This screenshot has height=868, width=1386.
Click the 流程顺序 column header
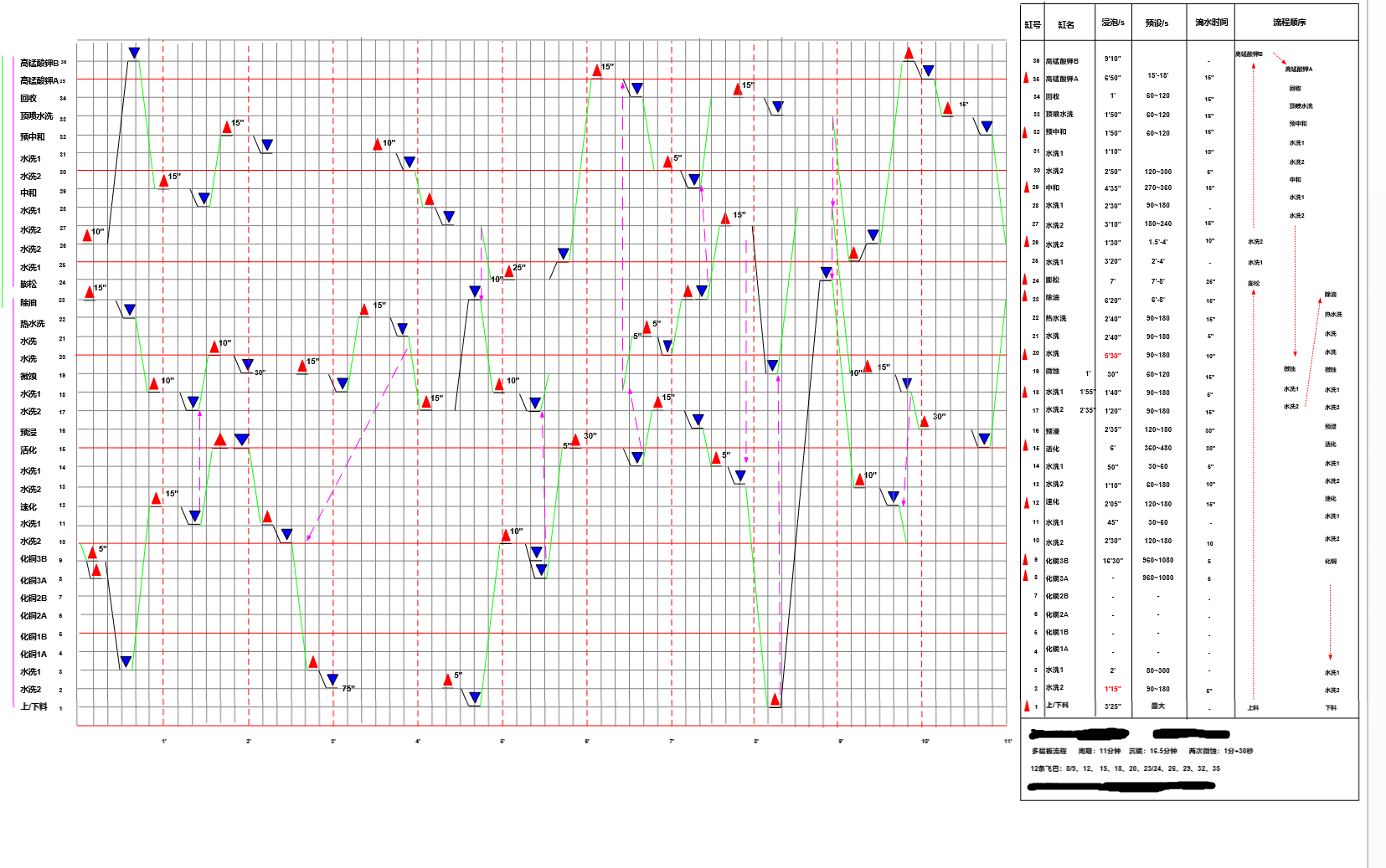click(x=1289, y=23)
